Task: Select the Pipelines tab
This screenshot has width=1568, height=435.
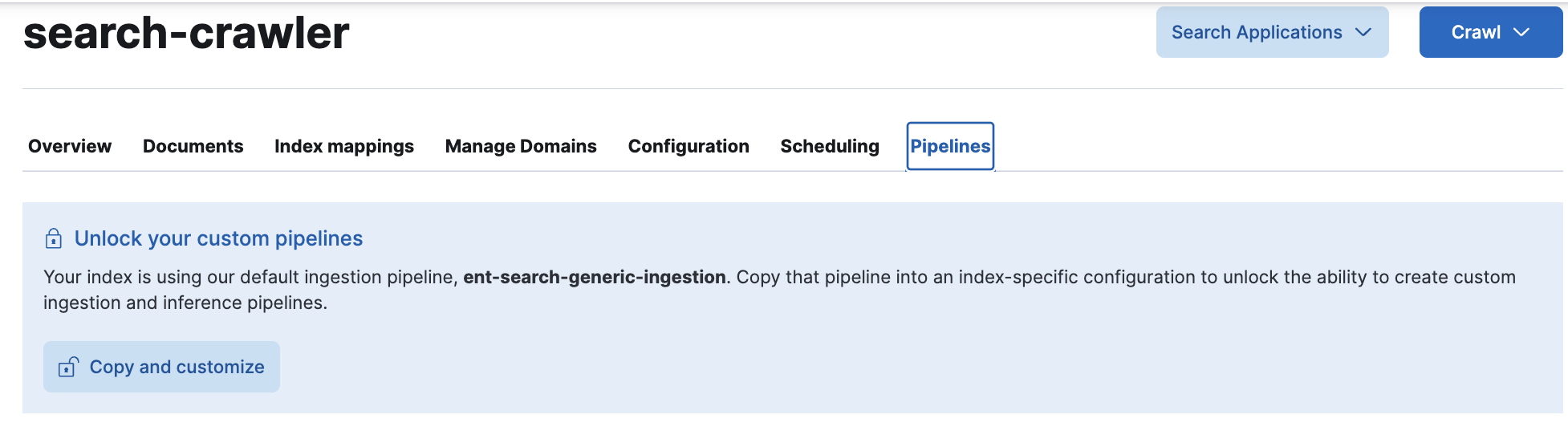Action: click(x=950, y=146)
